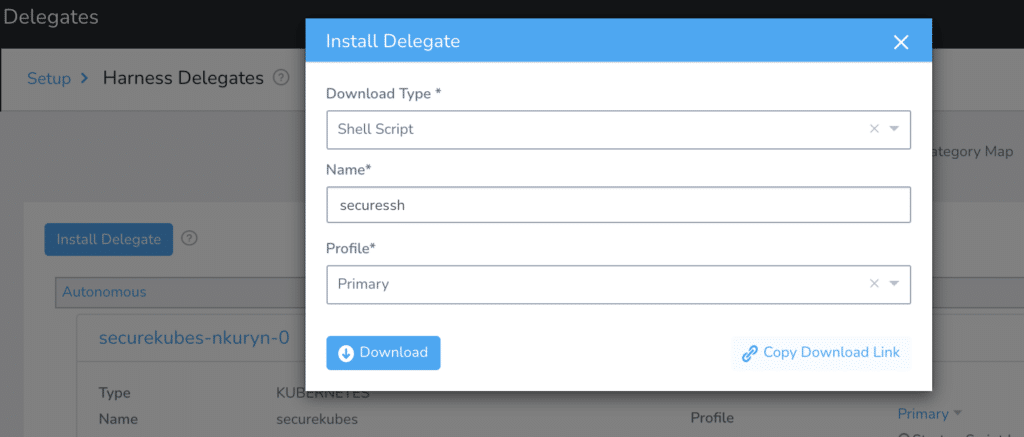This screenshot has width=1024, height=437.
Task: Copy the download link
Action: [x=822, y=353]
